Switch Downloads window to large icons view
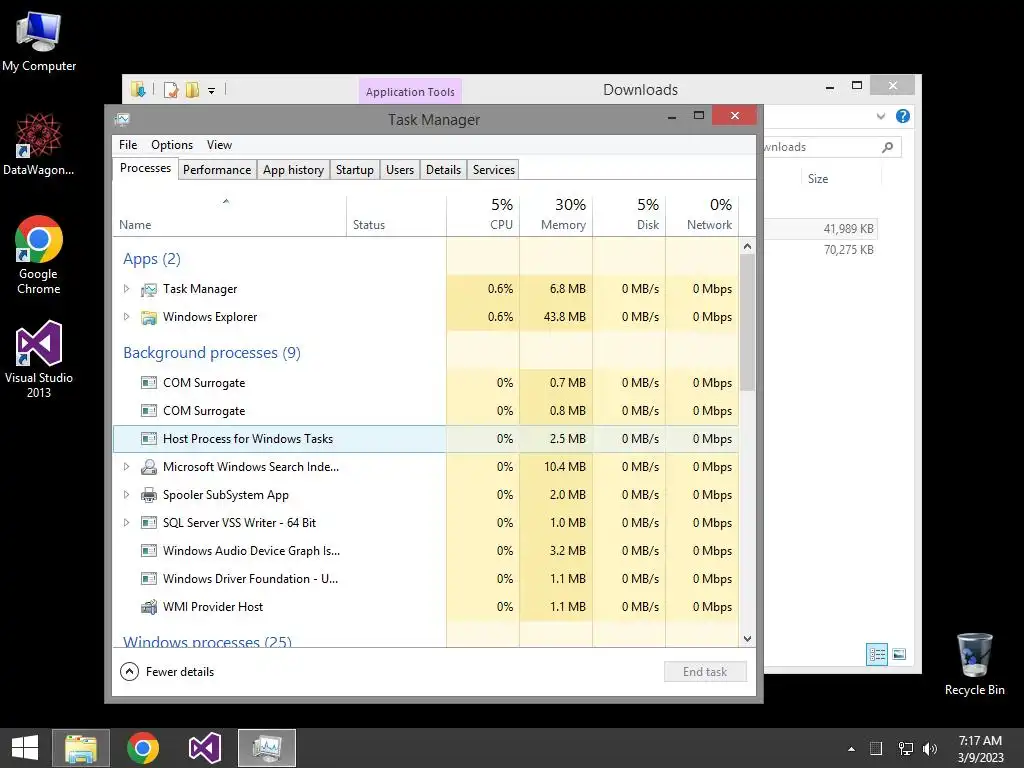Viewport: 1024px width, 768px height. [x=899, y=654]
